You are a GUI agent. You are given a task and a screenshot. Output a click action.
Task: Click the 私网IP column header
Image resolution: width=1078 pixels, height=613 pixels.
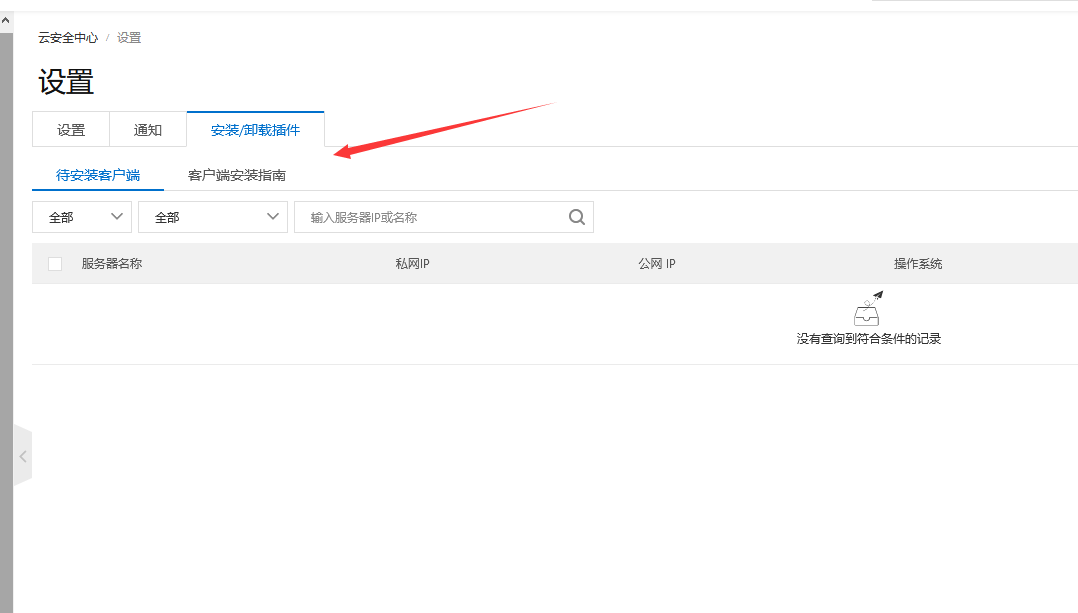click(412, 264)
